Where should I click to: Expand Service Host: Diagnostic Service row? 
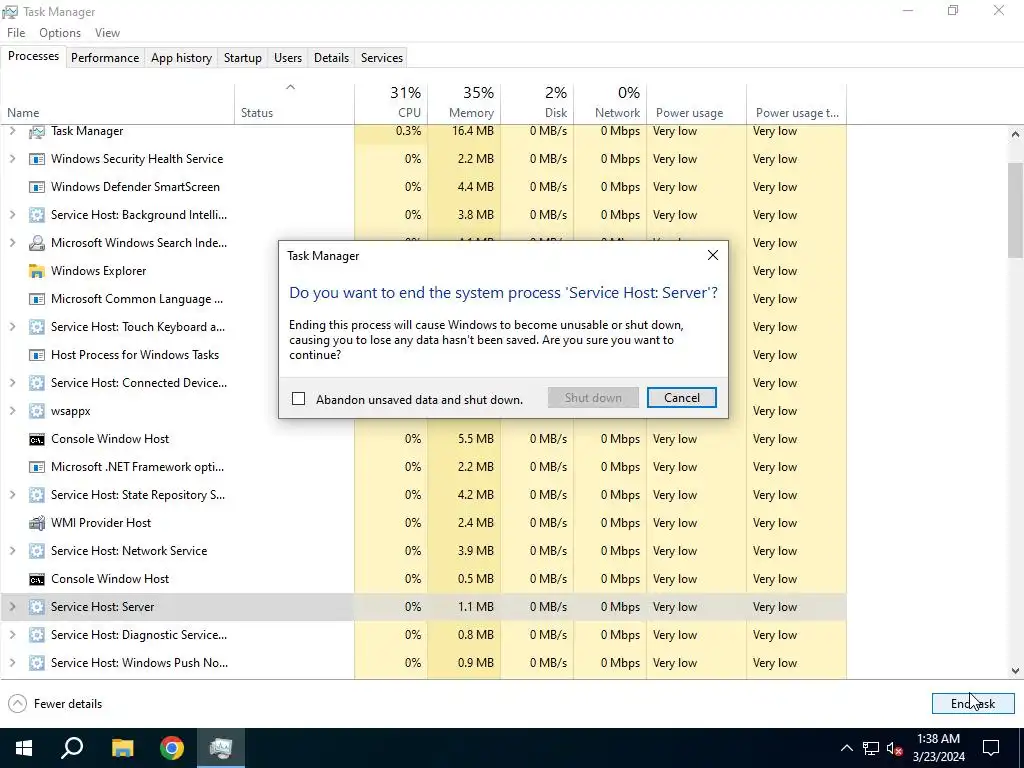12,635
